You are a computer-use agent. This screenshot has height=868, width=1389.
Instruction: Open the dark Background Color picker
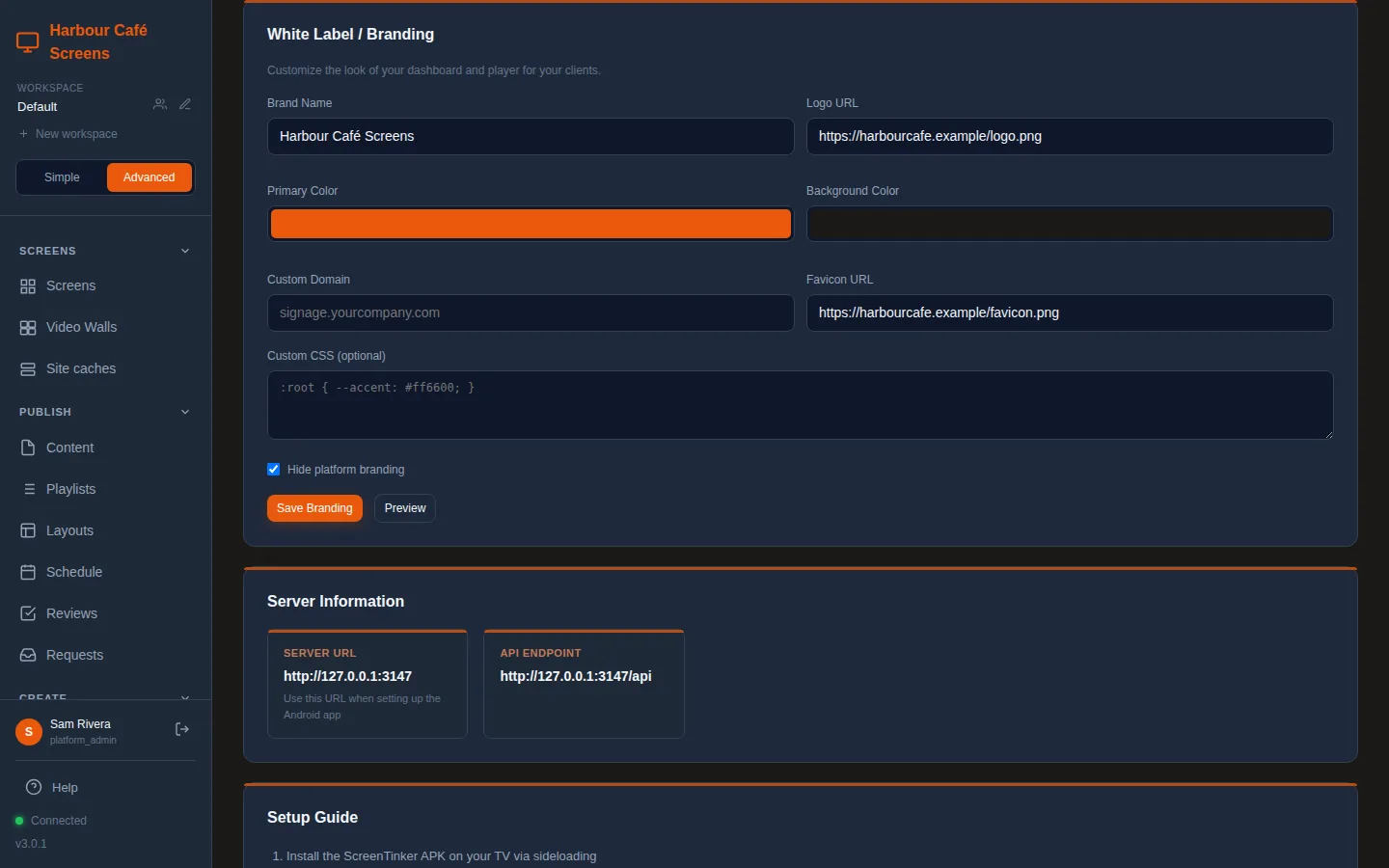point(1070,224)
